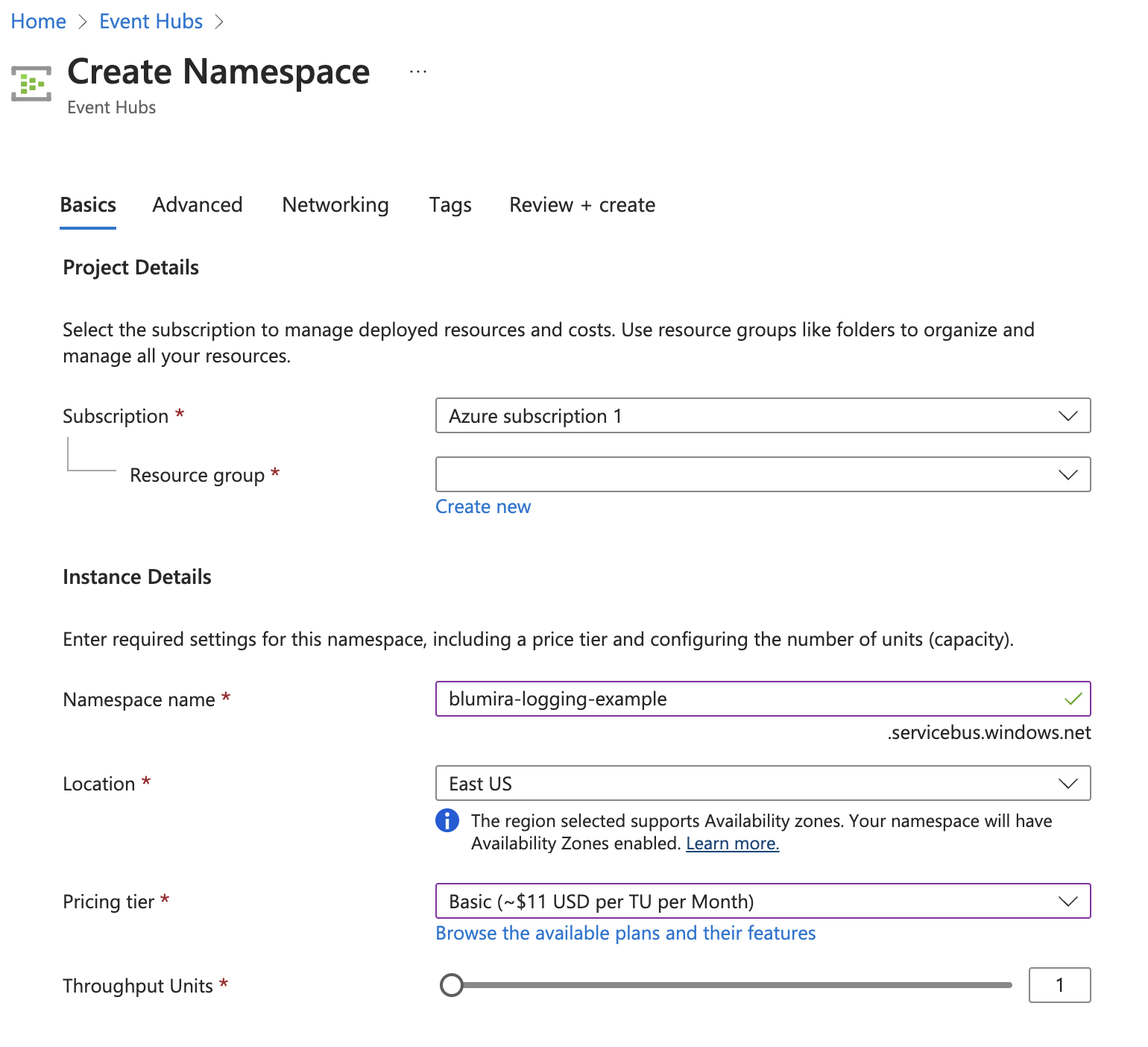This screenshot has height=1047, width=1148.
Task: Go to Home breadcrumb
Action: (x=39, y=22)
